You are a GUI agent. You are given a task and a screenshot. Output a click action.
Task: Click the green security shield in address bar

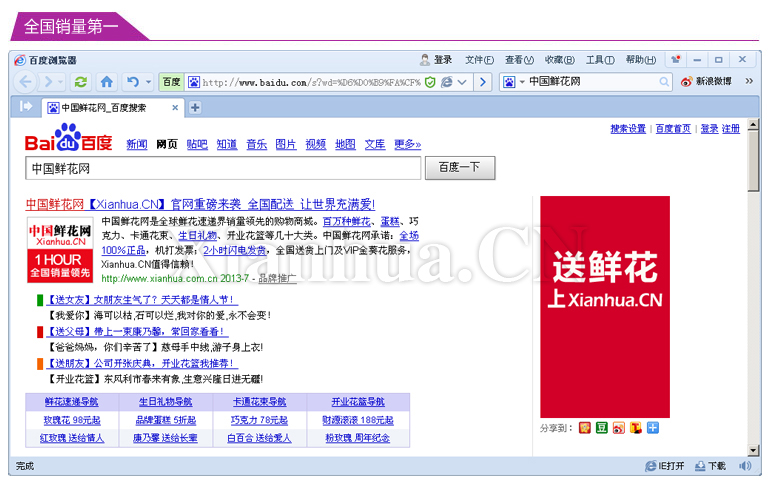[430, 82]
